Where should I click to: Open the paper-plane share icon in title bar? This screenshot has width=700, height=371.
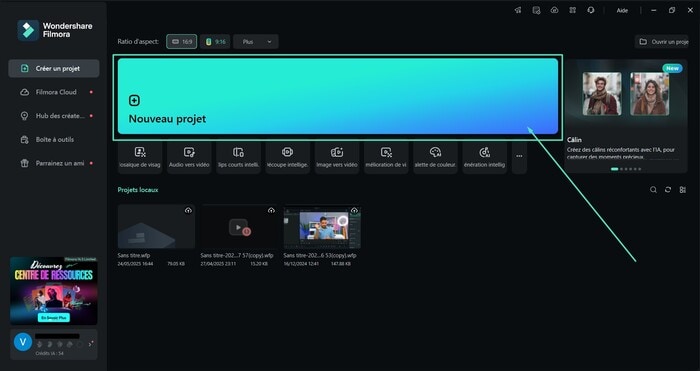pos(518,10)
